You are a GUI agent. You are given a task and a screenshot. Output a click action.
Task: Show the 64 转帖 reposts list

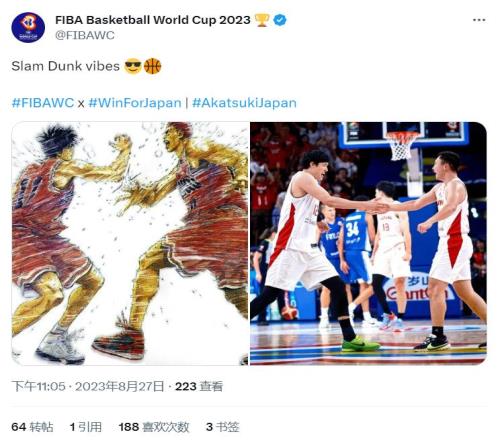(x=32, y=427)
